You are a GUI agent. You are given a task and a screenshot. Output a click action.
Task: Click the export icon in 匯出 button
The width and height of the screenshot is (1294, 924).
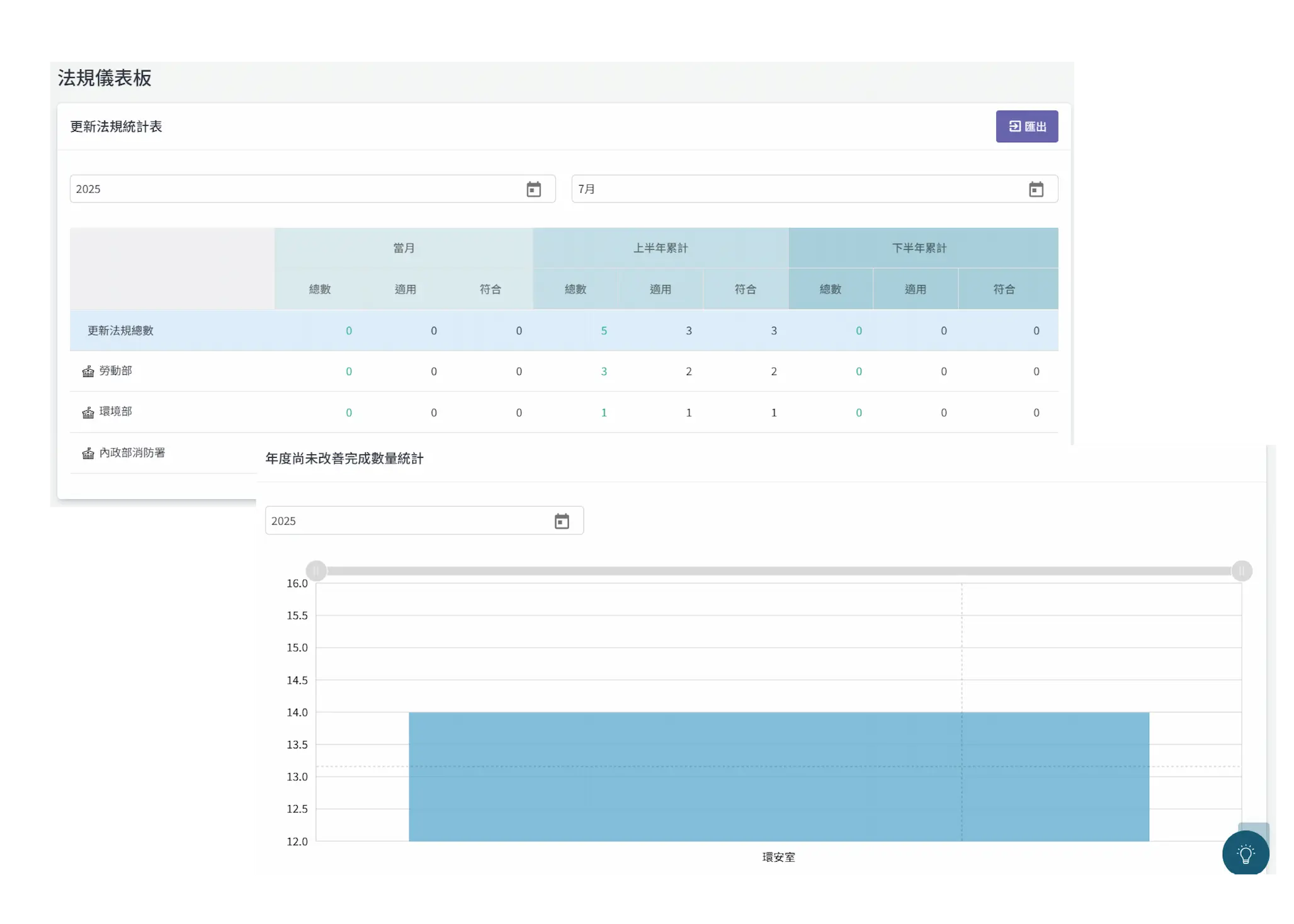pyautogui.click(x=1014, y=127)
